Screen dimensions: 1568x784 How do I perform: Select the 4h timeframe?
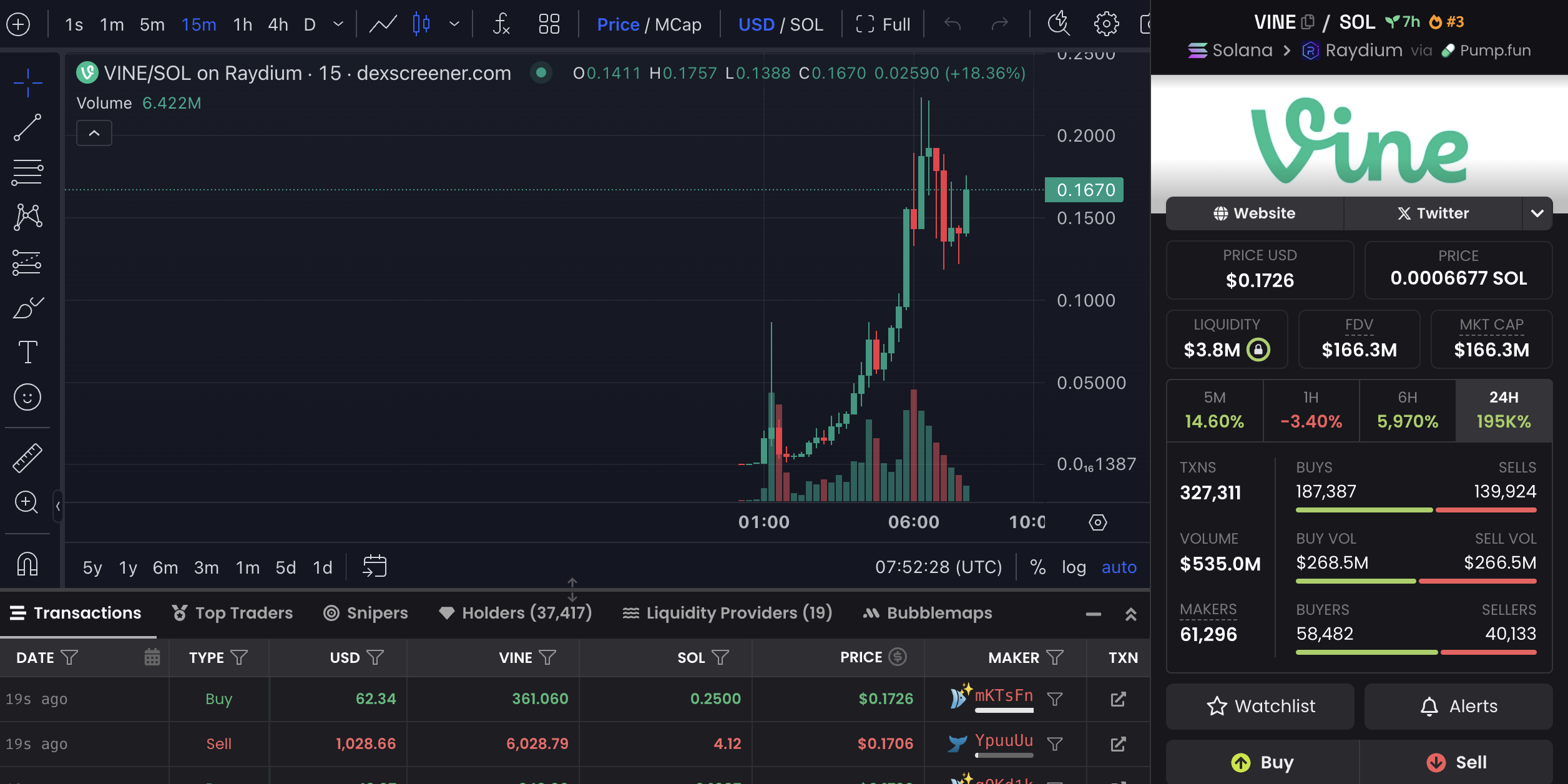278,24
